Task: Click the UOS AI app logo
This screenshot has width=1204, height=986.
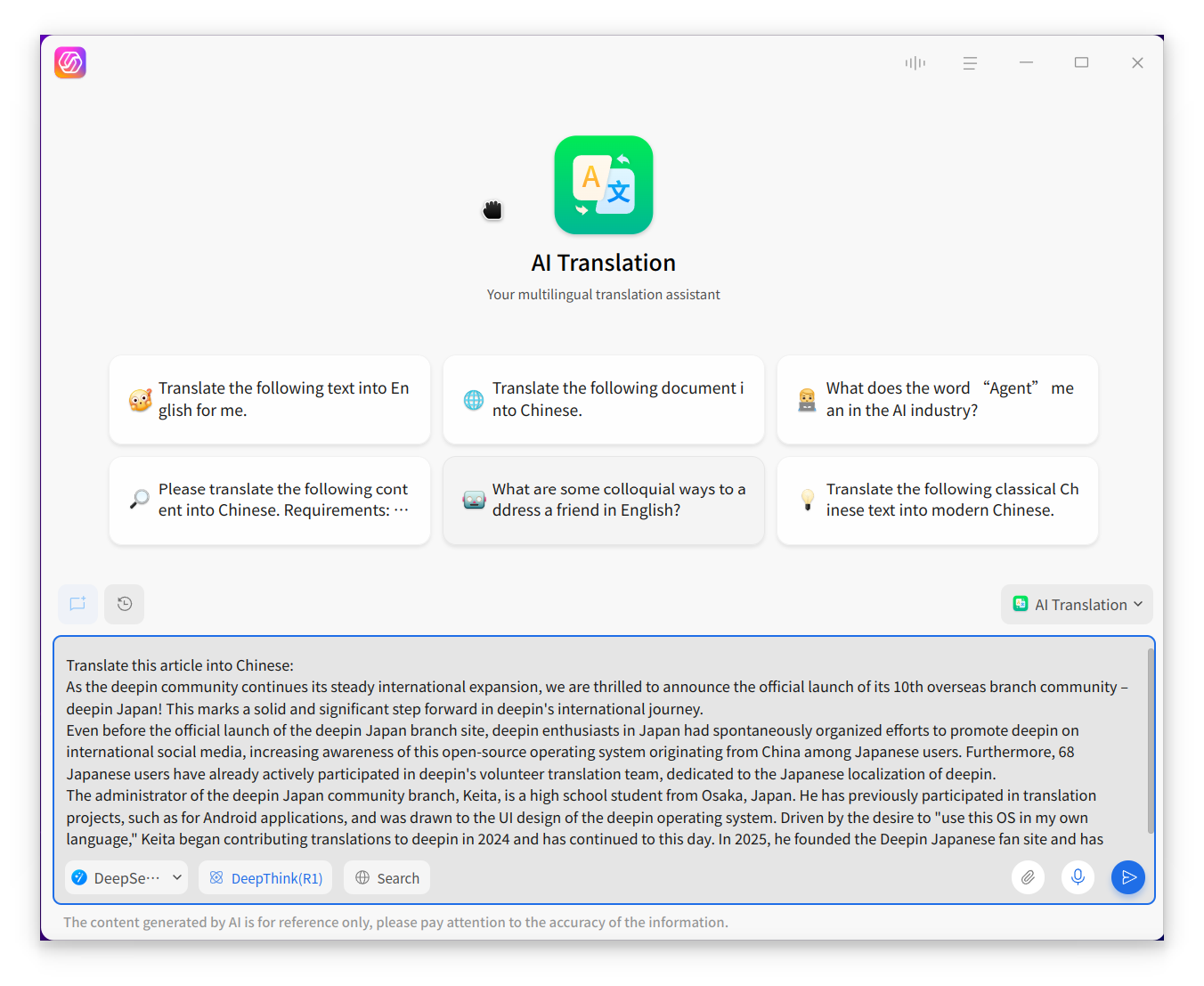Action: [x=70, y=62]
